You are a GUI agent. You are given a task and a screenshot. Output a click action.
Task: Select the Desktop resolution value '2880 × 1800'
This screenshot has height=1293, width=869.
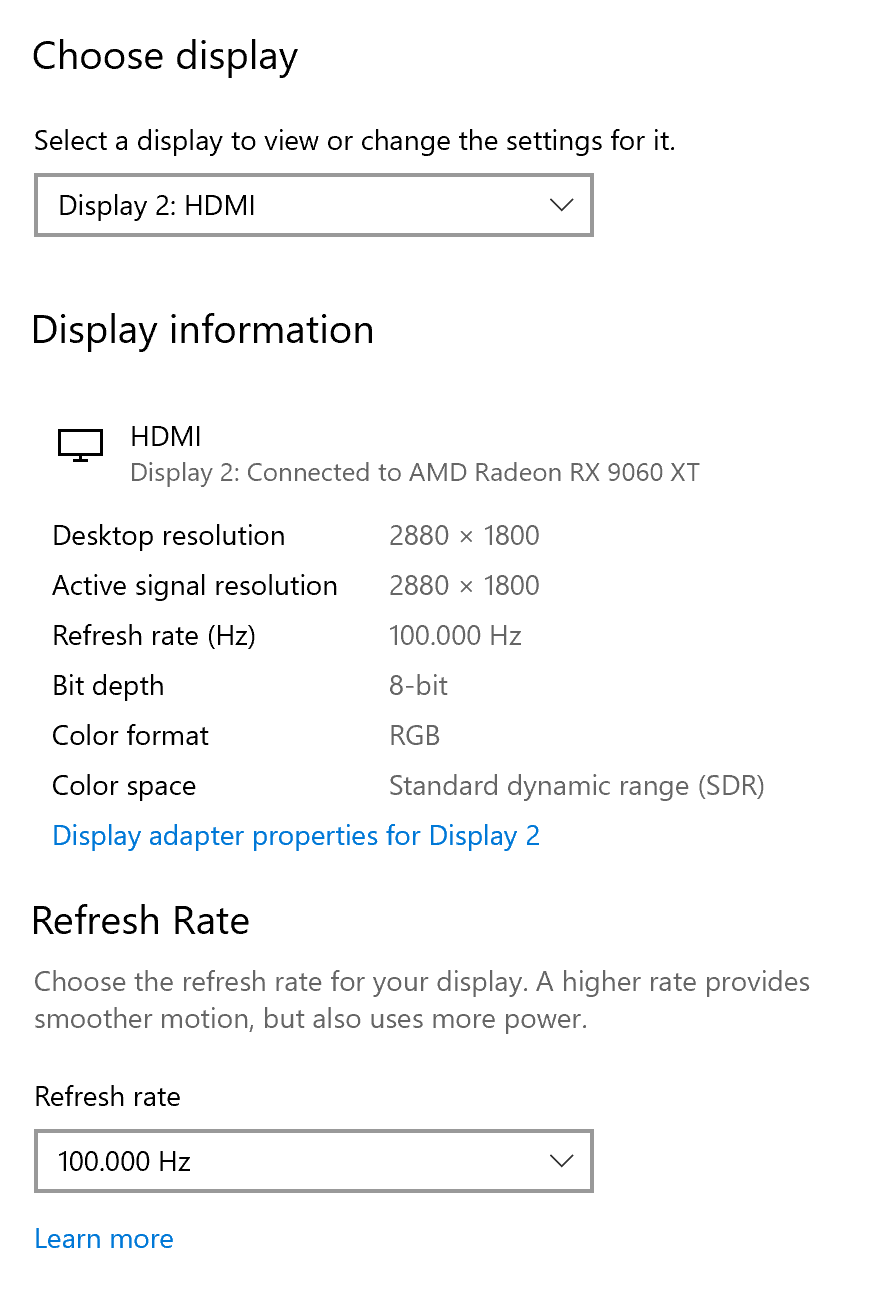464,535
